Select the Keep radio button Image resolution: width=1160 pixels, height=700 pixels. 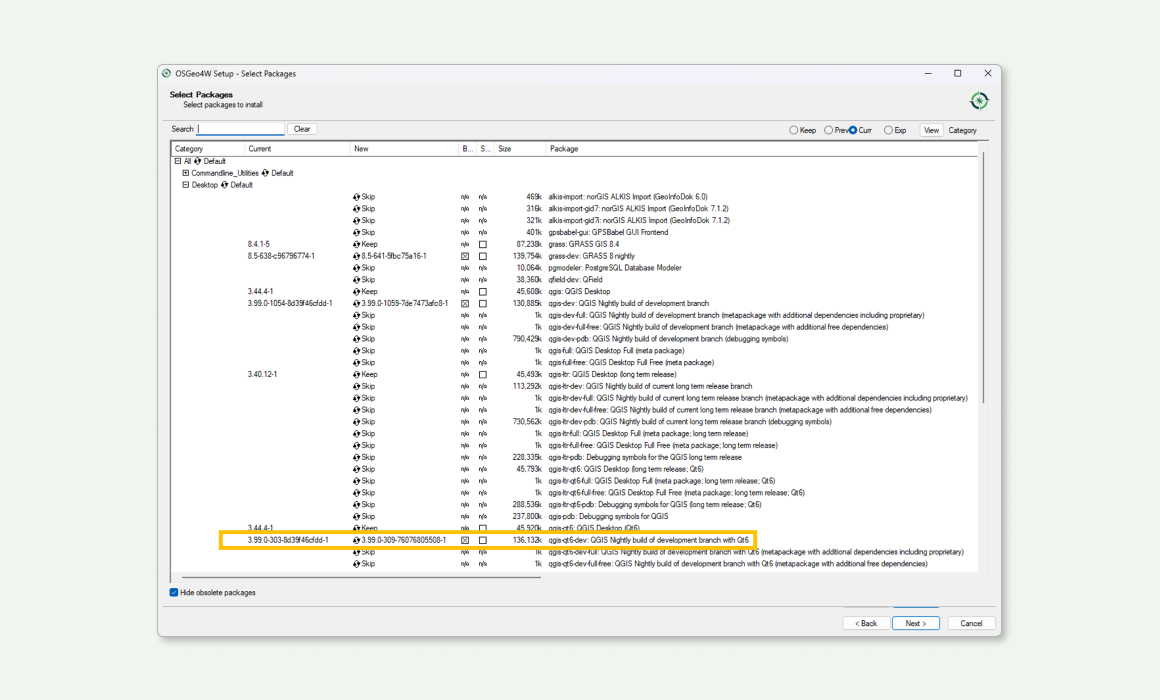pos(794,130)
